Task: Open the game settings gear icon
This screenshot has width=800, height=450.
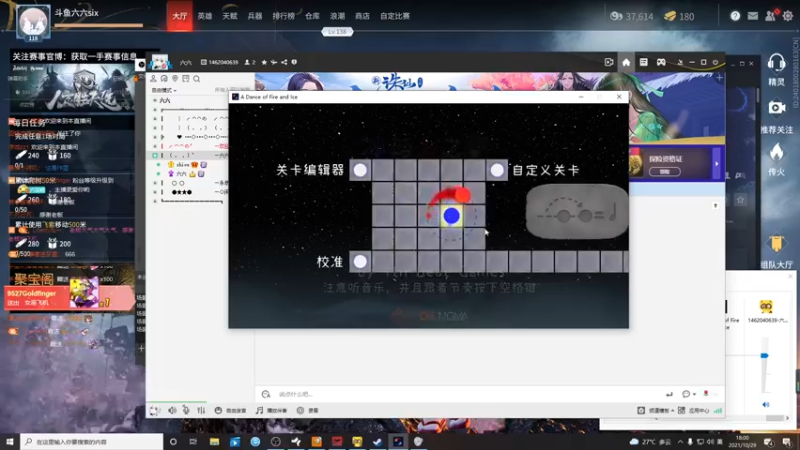Action: [x=788, y=16]
